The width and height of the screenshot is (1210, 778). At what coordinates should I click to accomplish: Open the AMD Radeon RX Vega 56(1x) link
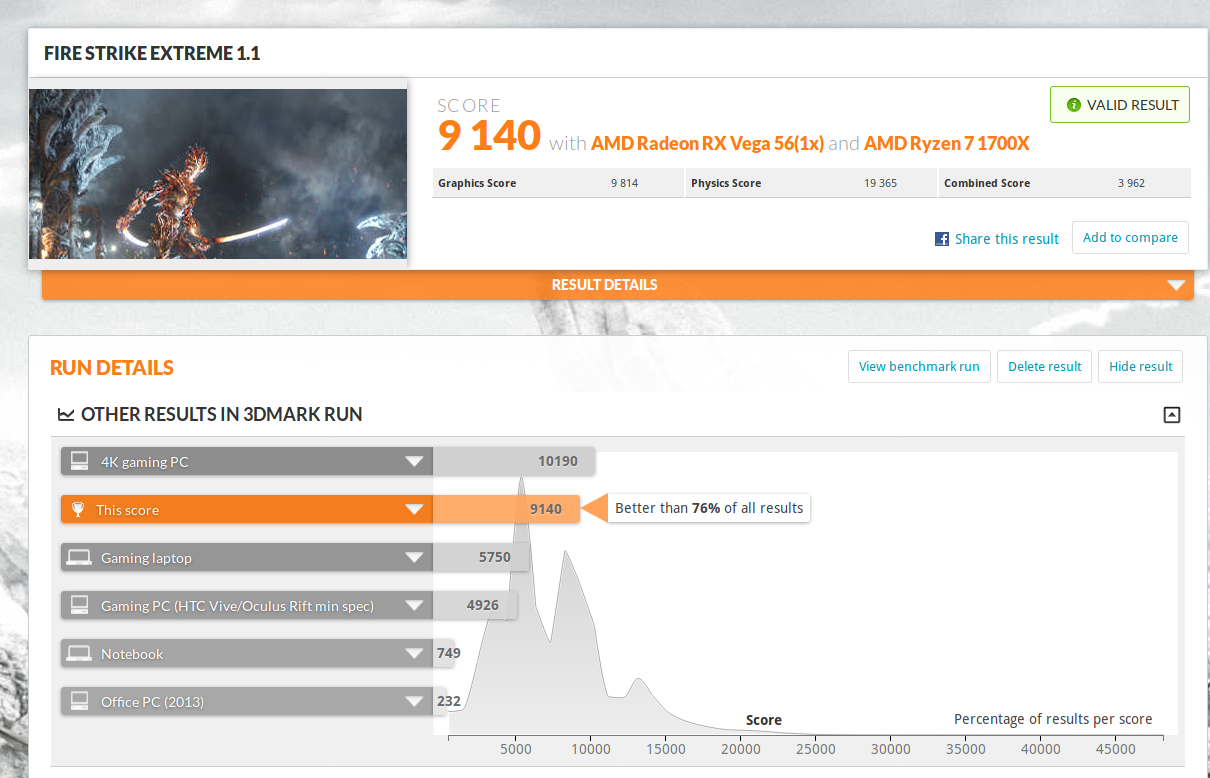pyautogui.click(x=707, y=143)
